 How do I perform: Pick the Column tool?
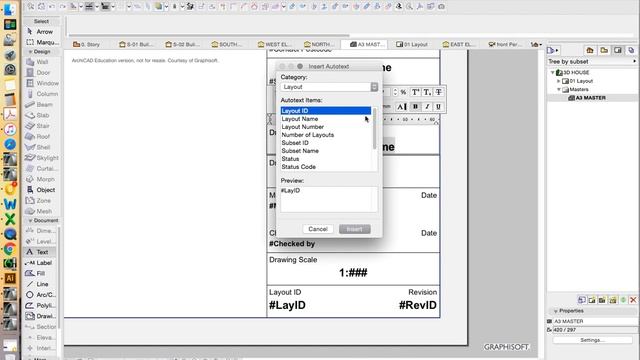click(x=42, y=94)
